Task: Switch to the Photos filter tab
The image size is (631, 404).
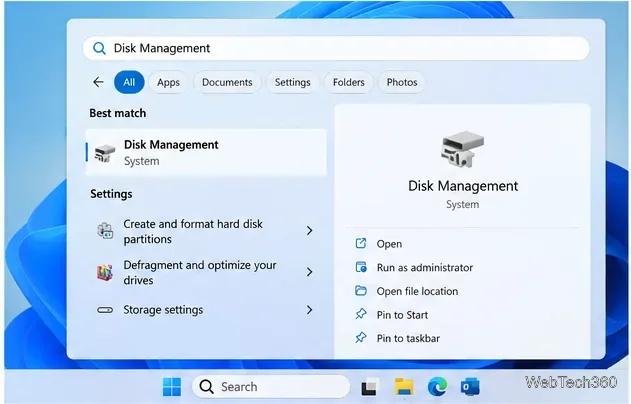Action: tap(402, 82)
